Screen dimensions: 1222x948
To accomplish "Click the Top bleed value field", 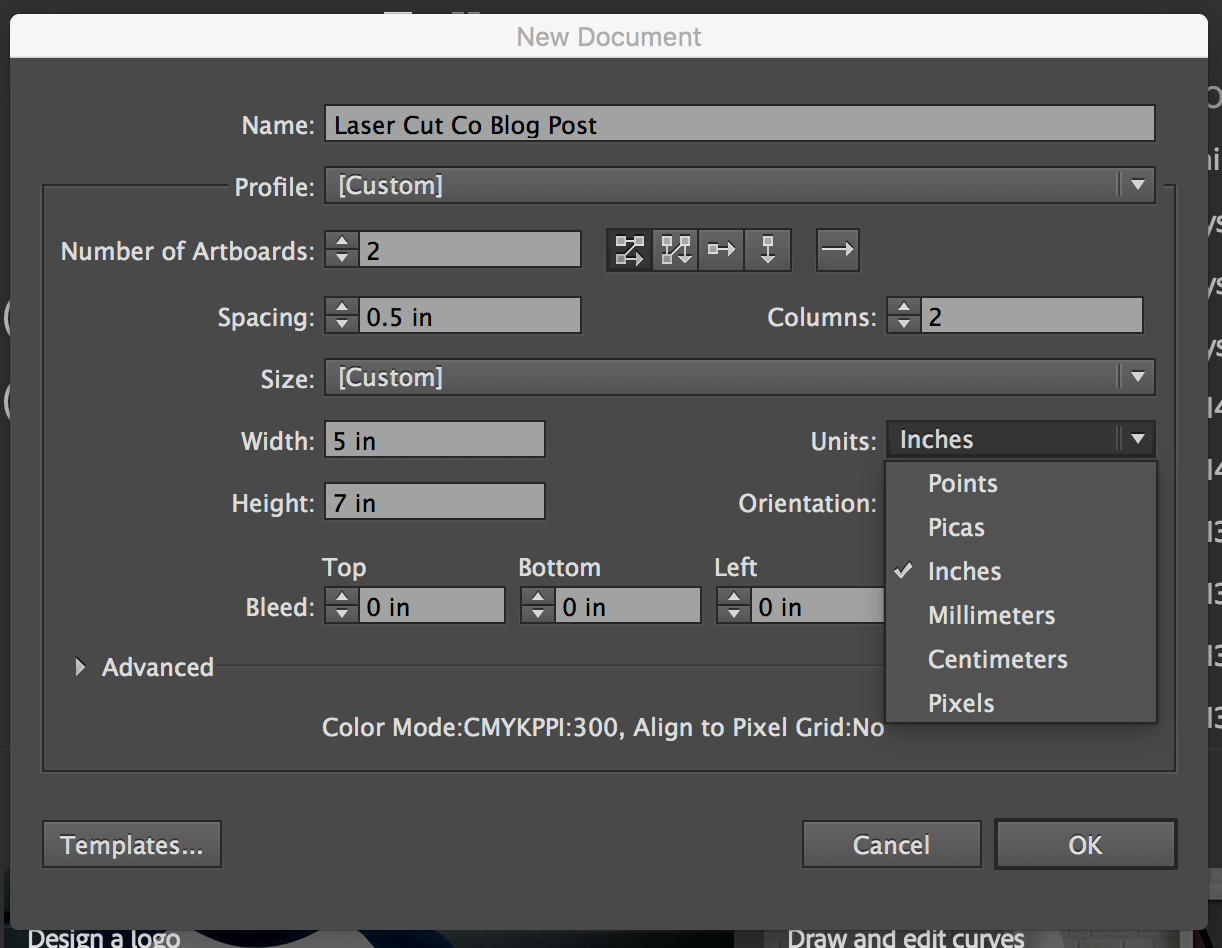I will [431, 606].
